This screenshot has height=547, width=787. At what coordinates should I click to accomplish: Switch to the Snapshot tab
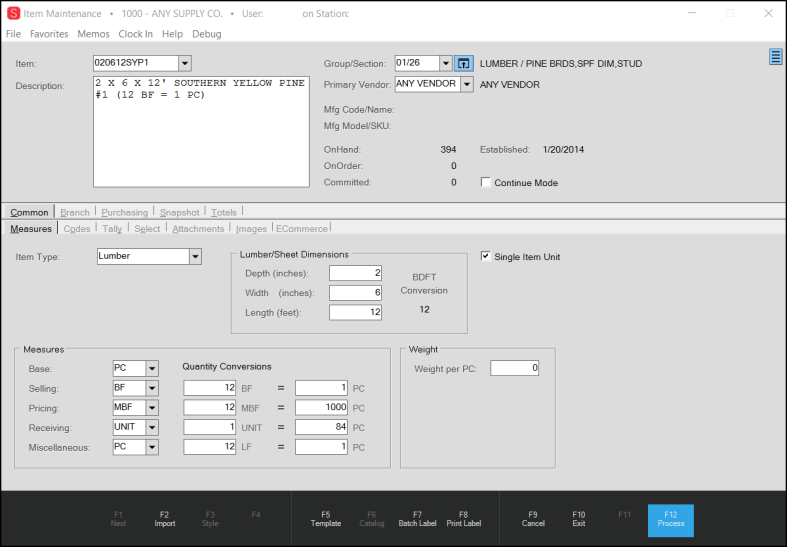pyautogui.click(x=180, y=212)
